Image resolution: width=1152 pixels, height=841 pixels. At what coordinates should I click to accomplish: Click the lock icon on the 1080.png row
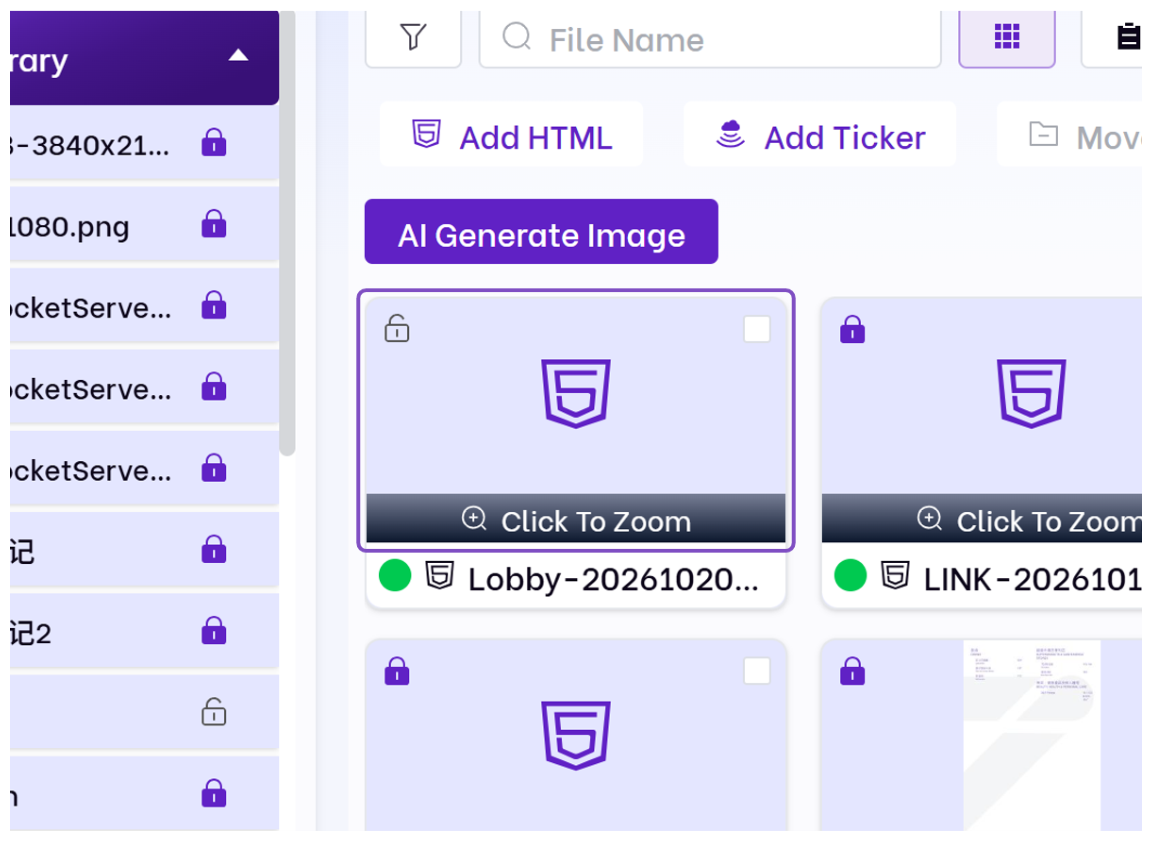[x=214, y=224]
